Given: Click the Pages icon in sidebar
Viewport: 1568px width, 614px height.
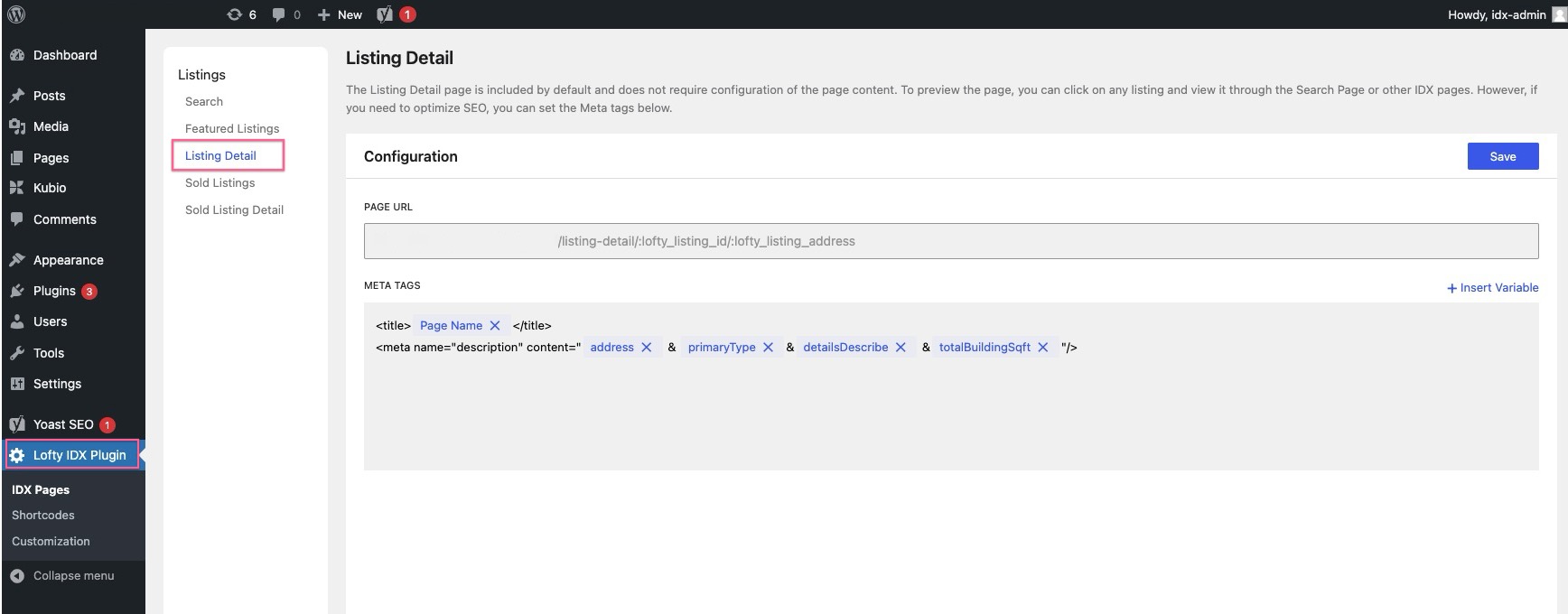Looking at the screenshot, I should point(17,158).
